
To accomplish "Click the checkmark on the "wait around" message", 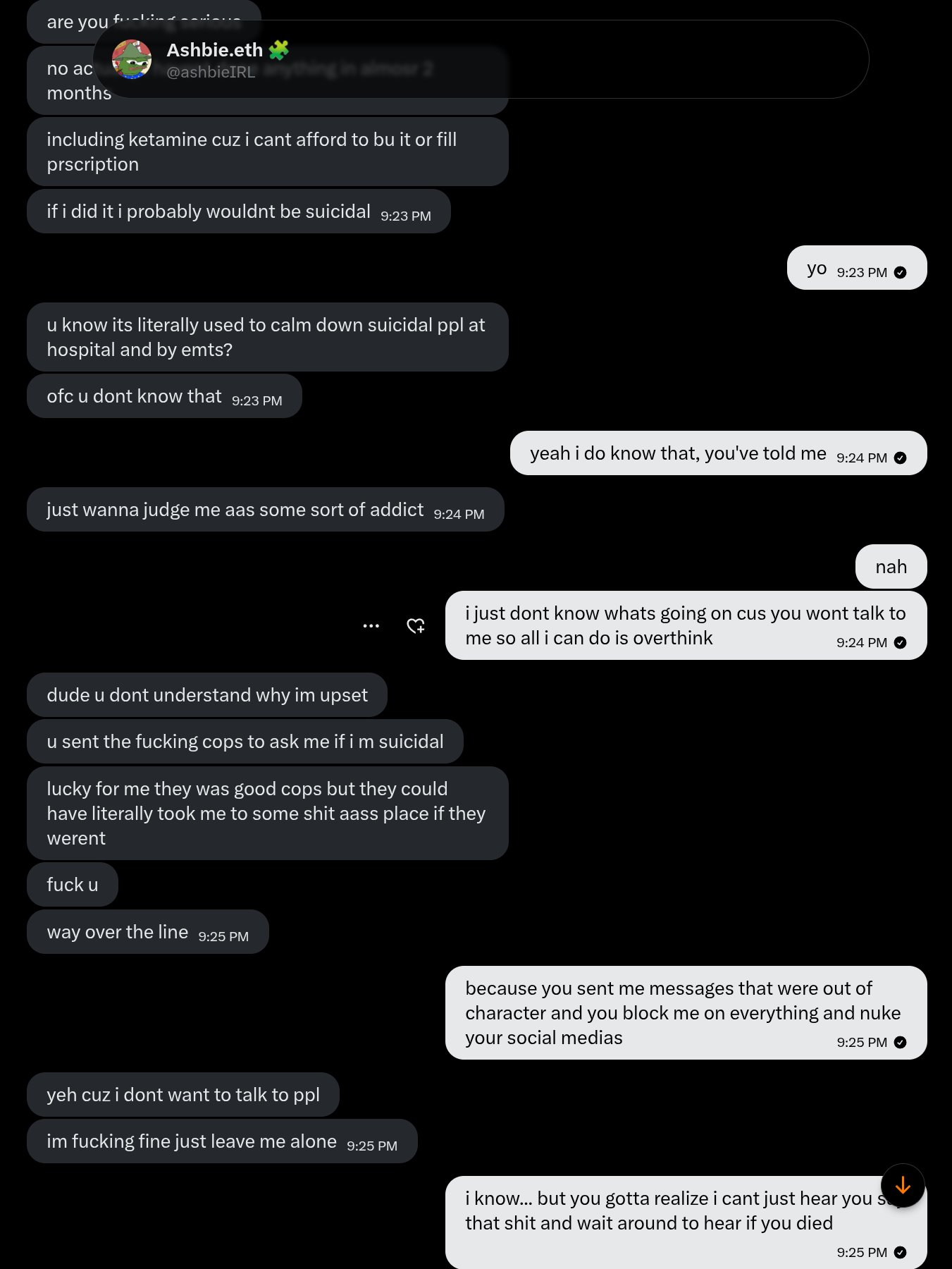I will 900,1253.
